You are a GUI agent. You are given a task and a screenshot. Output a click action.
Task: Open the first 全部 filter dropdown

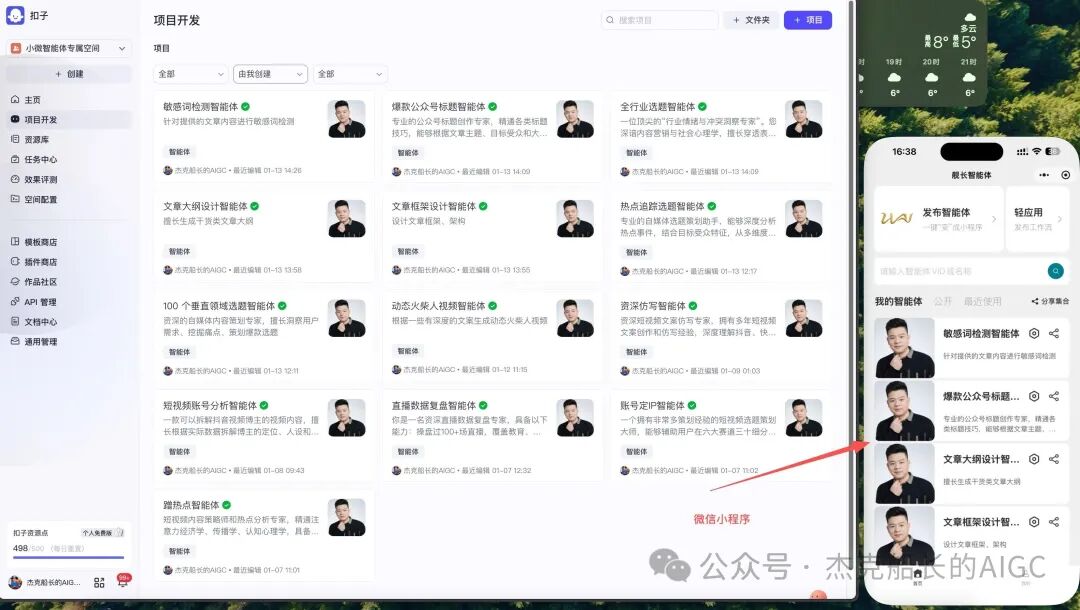(x=191, y=74)
